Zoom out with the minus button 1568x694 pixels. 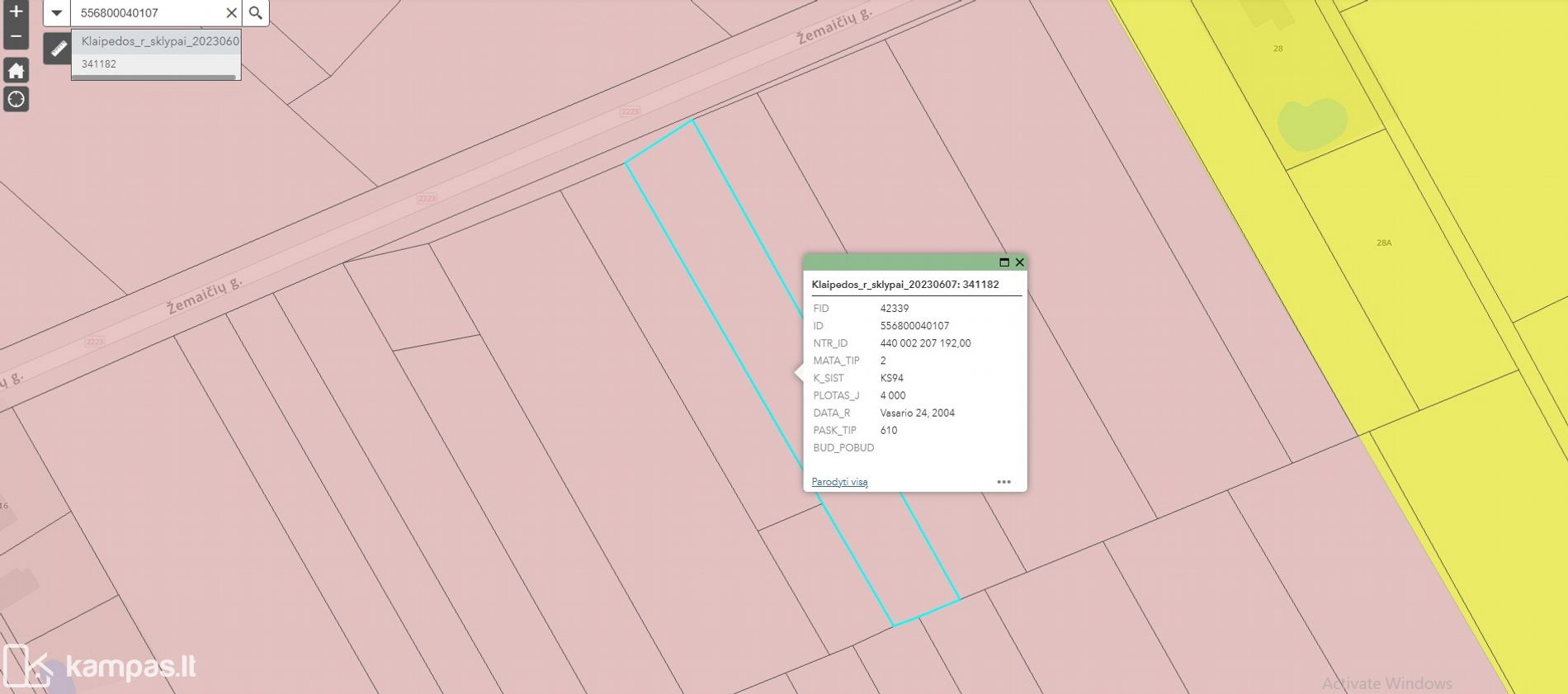16,36
